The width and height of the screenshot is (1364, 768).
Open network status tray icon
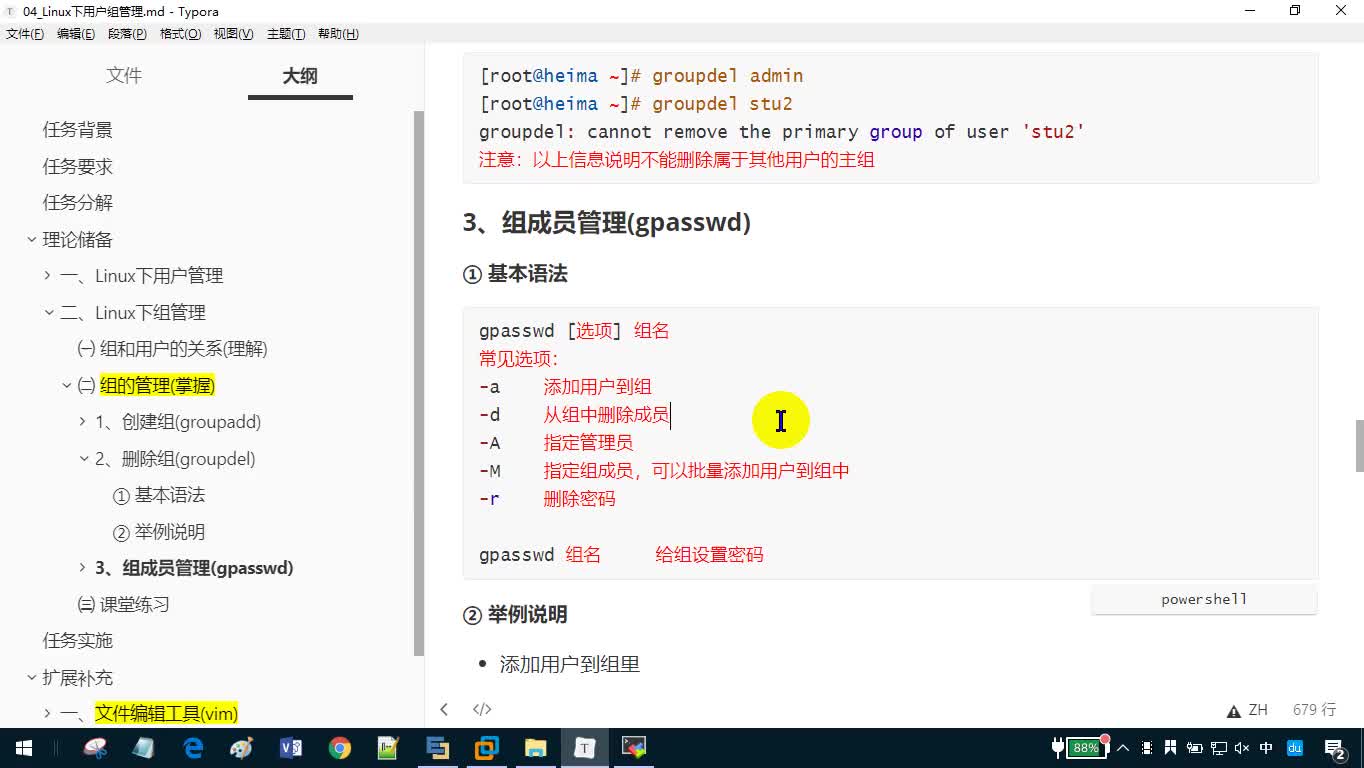coord(1219,748)
